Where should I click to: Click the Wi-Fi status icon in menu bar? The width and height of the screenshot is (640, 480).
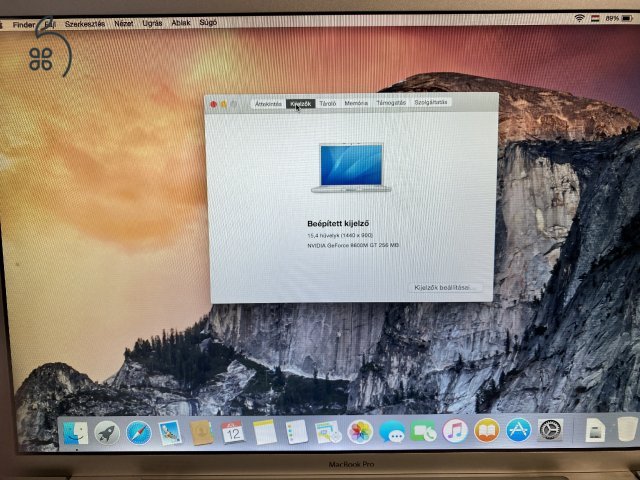[579, 18]
